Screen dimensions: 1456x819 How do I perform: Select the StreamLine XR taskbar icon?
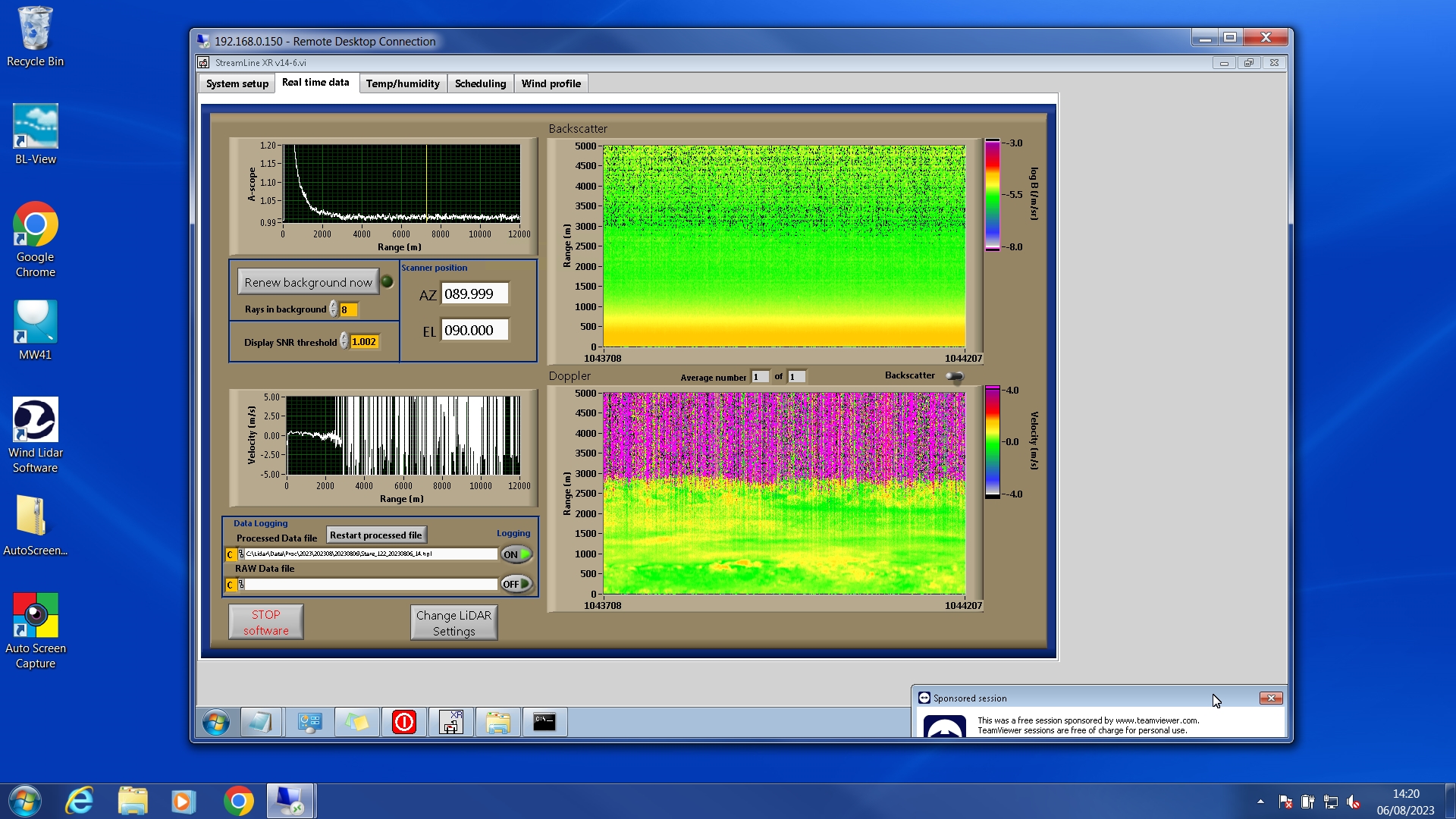pyautogui.click(x=451, y=722)
